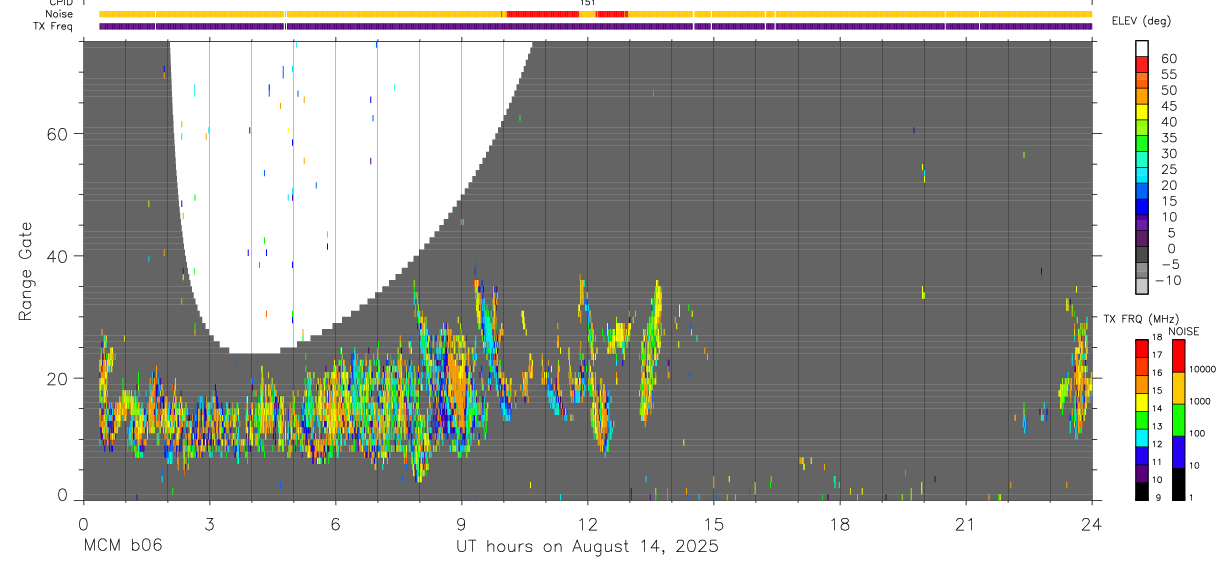The image size is (1228, 567).
Task: Click the red top block of the NOISE legend
Action: (x=1179, y=356)
